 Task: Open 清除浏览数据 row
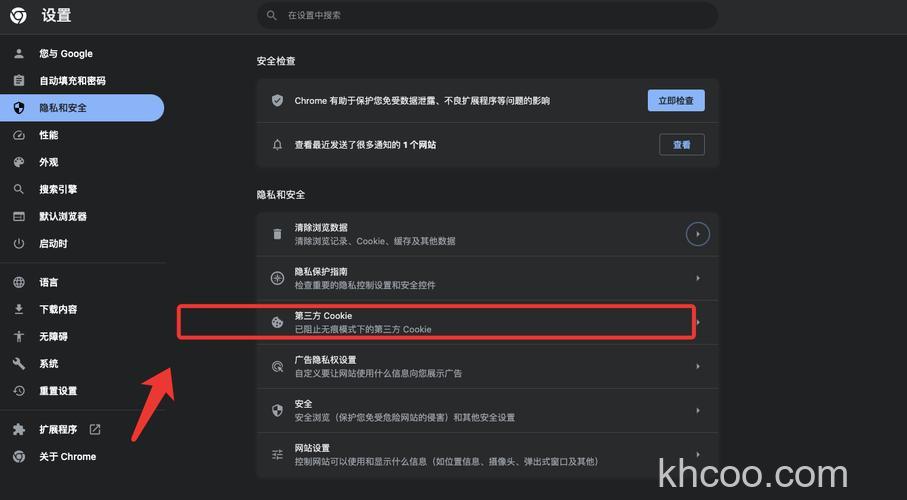point(488,234)
